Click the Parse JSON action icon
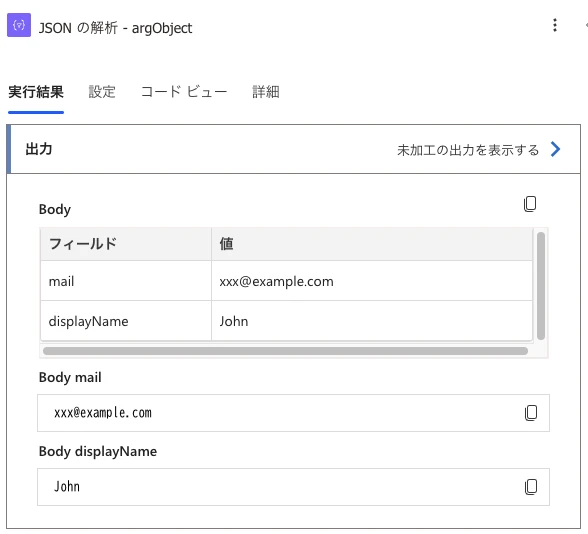588x534 pixels. (19, 26)
